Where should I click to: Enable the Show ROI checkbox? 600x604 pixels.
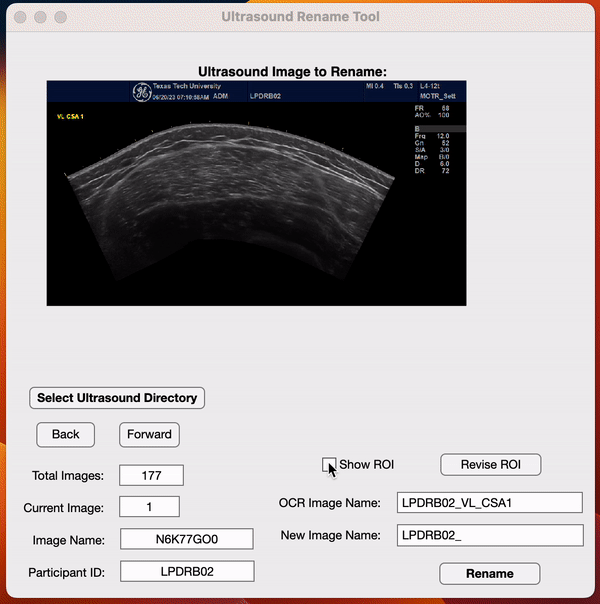point(328,465)
